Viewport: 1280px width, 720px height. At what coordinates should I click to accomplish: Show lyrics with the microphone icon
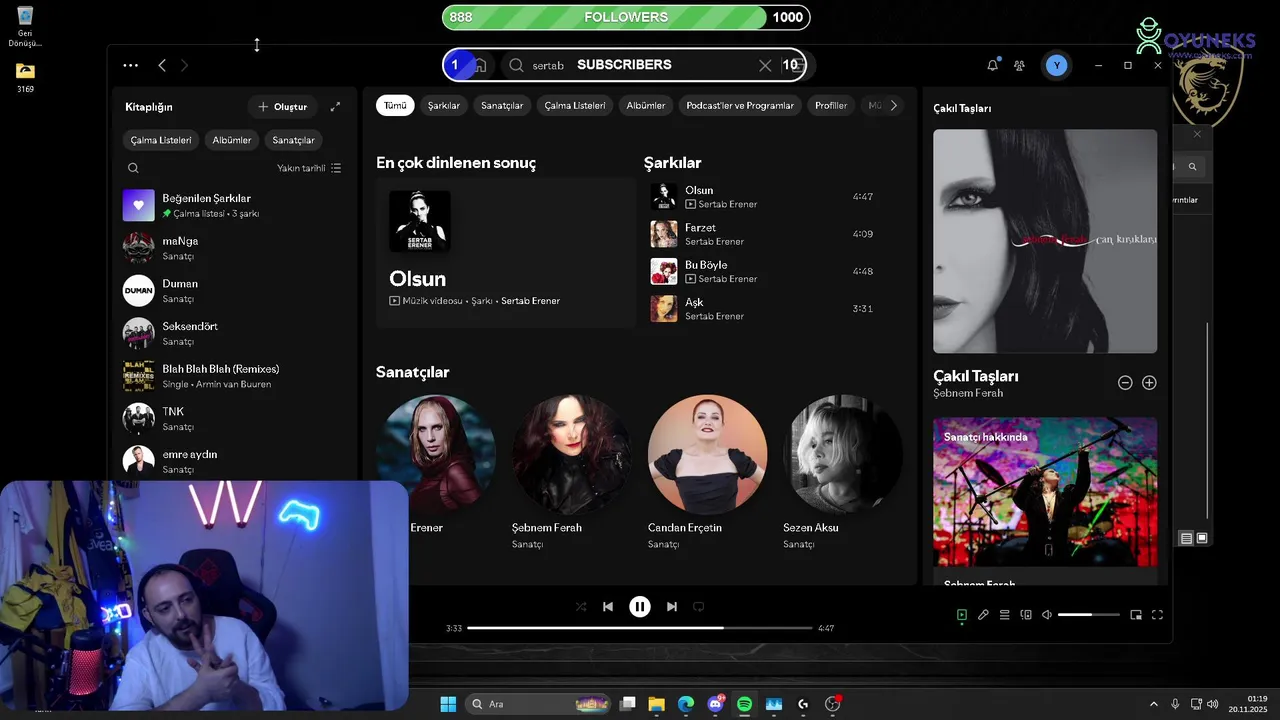click(983, 615)
